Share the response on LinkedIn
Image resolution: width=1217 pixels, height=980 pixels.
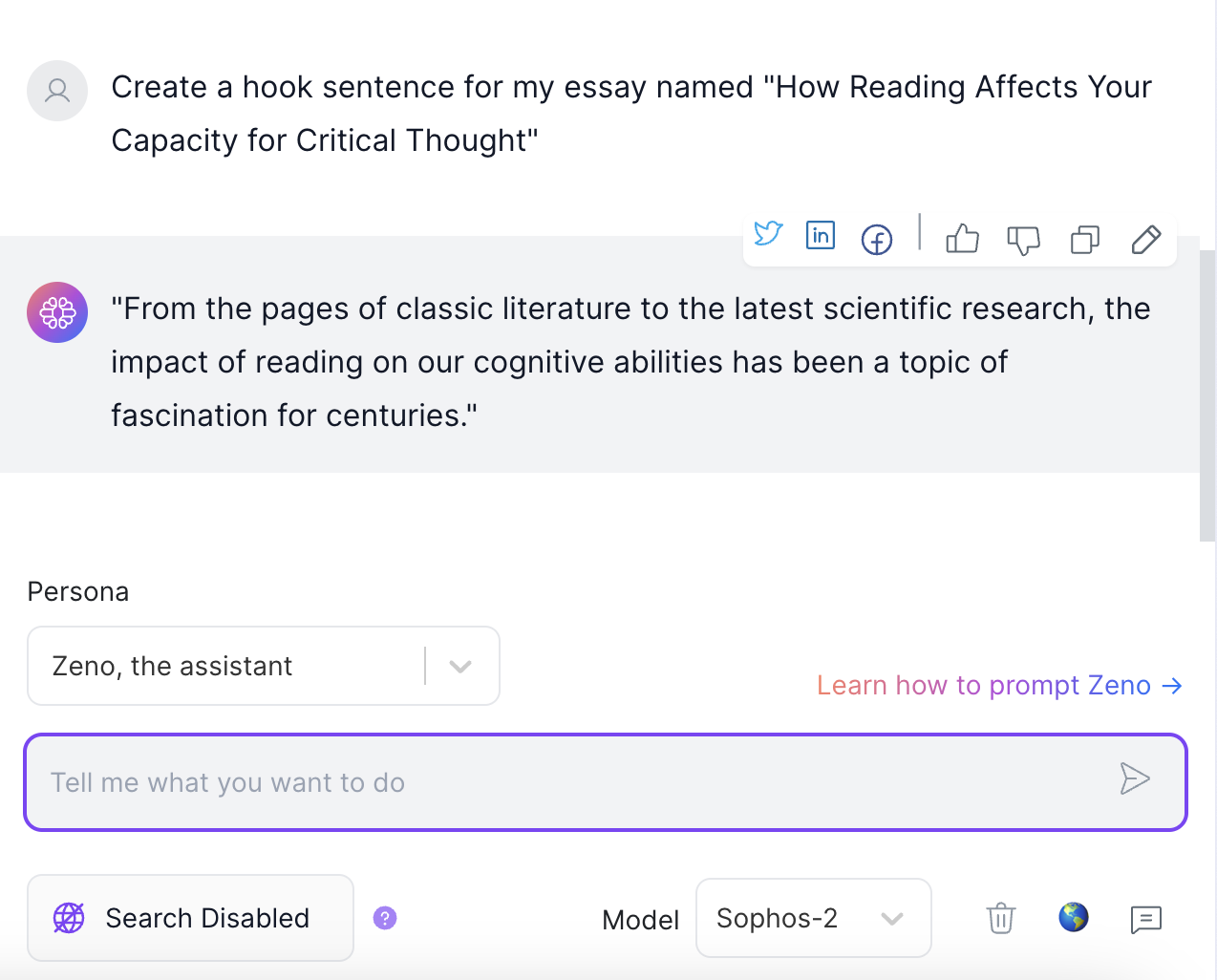[x=821, y=235]
